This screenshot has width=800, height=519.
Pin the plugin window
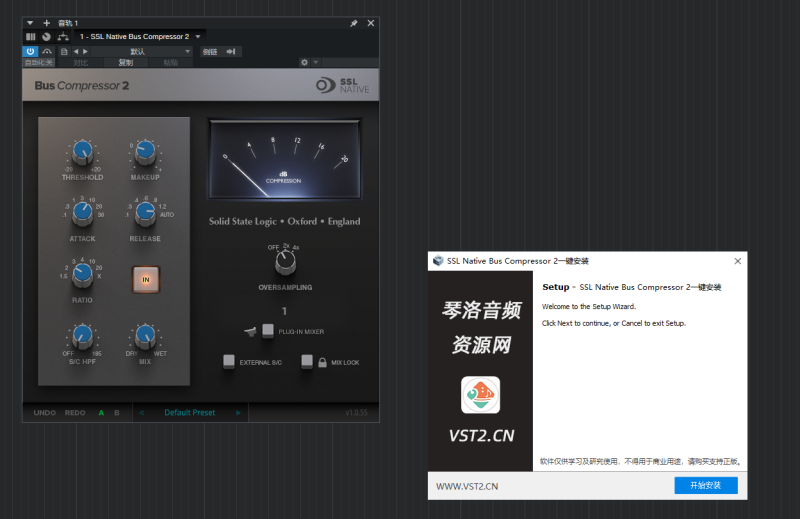tap(354, 23)
